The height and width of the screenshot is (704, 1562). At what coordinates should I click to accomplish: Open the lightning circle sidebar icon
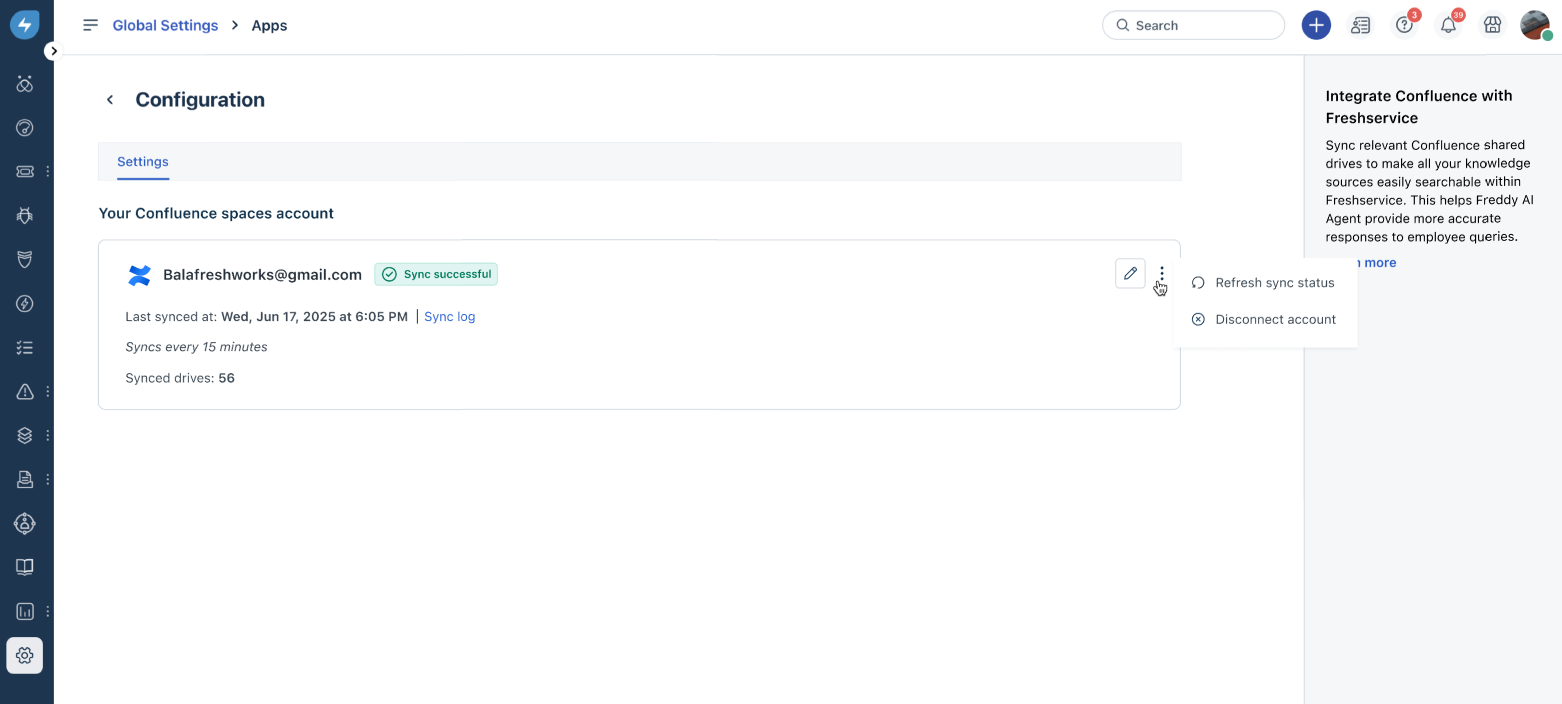[x=25, y=303]
